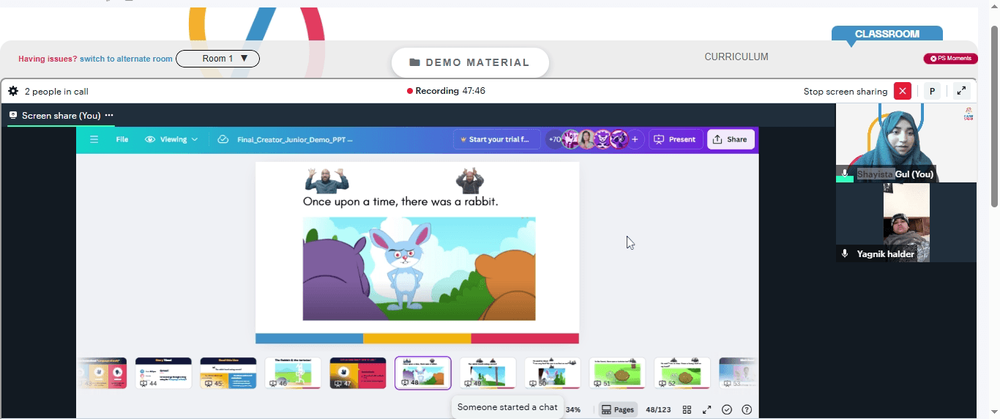Click the P button in call toolbar
Viewport: 1000px width, 419px height.
click(x=932, y=91)
